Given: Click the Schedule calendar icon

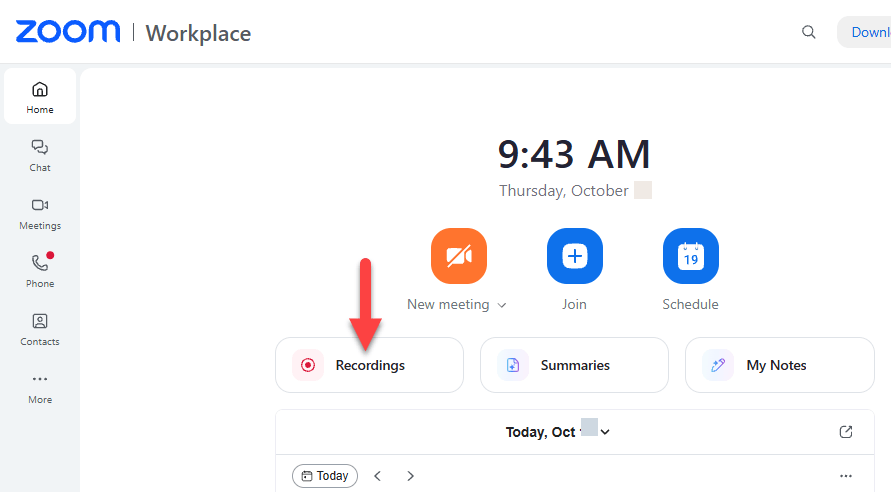Looking at the screenshot, I should pyautogui.click(x=690, y=256).
